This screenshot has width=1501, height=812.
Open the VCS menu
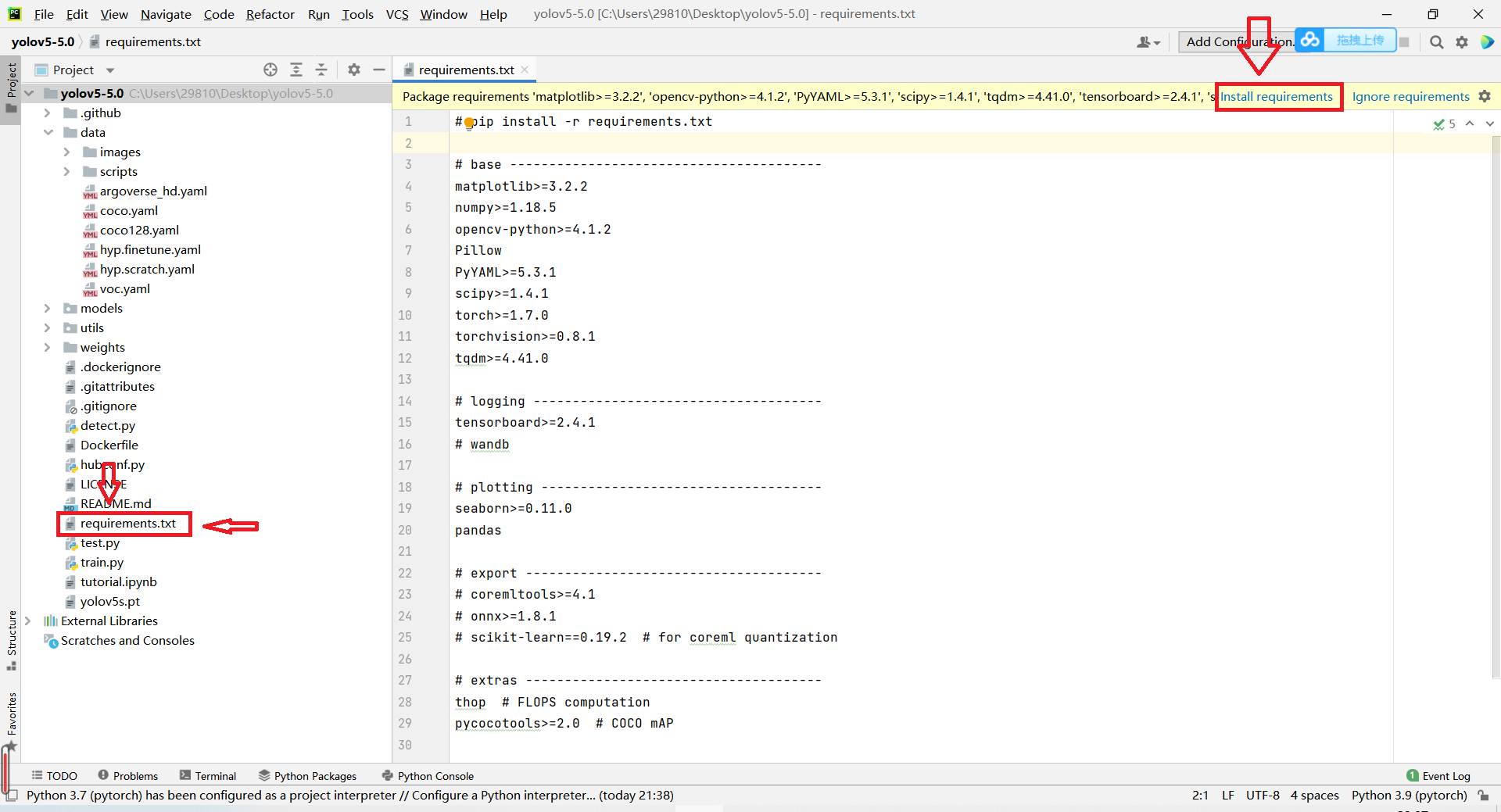click(x=397, y=14)
